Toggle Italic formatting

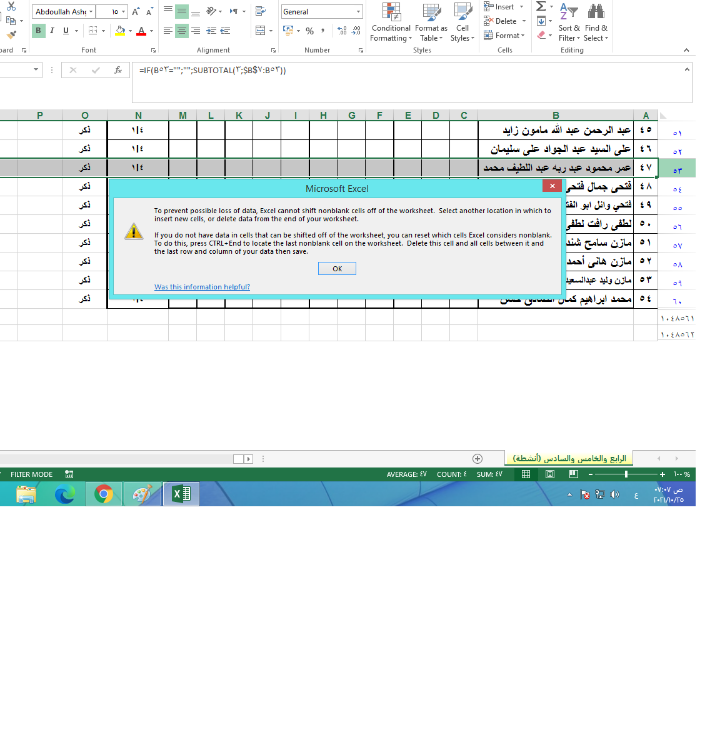click(52, 31)
